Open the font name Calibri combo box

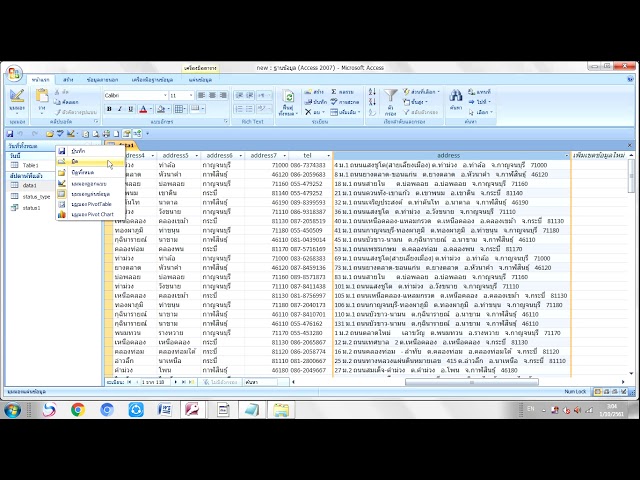pyautogui.click(x=136, y=96)
